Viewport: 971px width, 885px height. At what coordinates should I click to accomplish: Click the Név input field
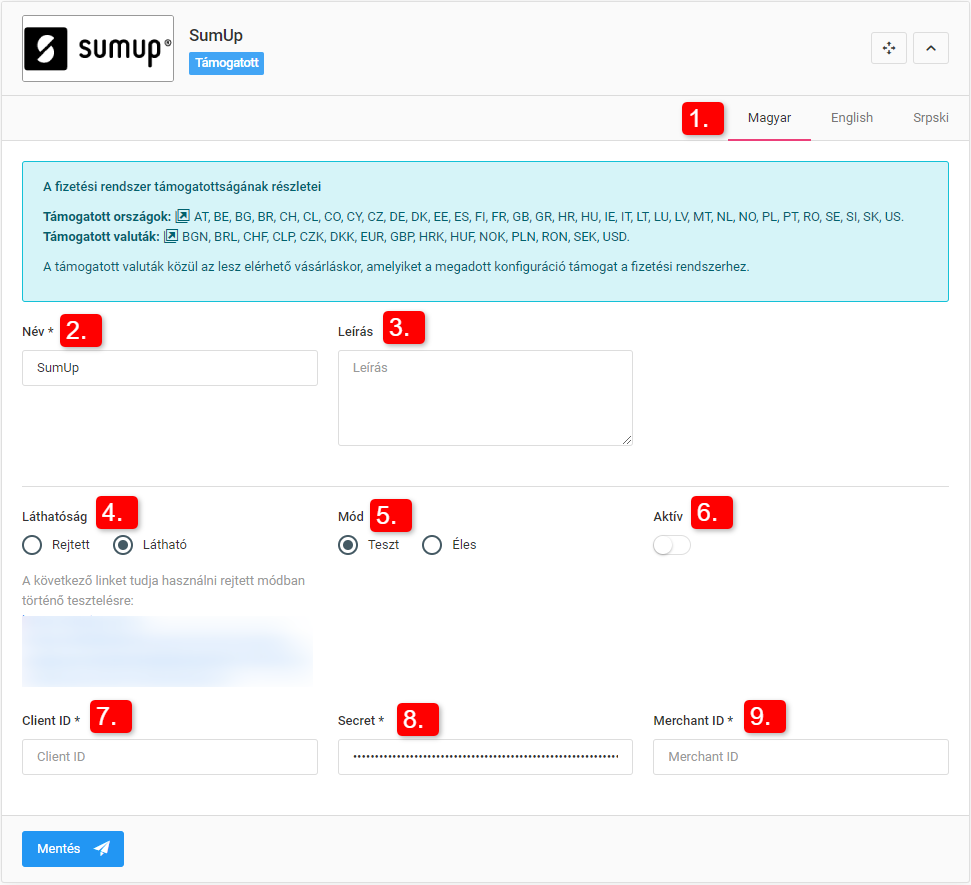pos(170,368)
